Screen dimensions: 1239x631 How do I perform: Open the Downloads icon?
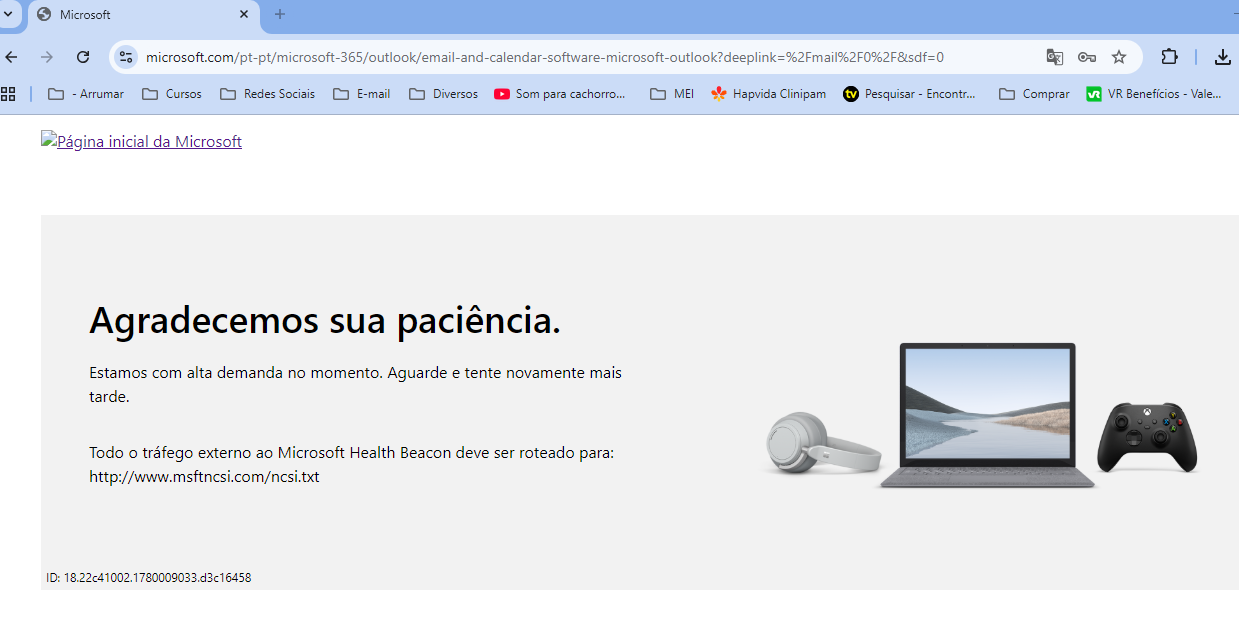click(x=1223, y=57)
